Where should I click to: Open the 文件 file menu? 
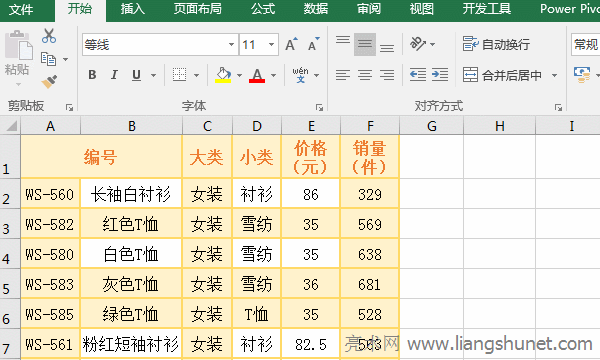21,10
